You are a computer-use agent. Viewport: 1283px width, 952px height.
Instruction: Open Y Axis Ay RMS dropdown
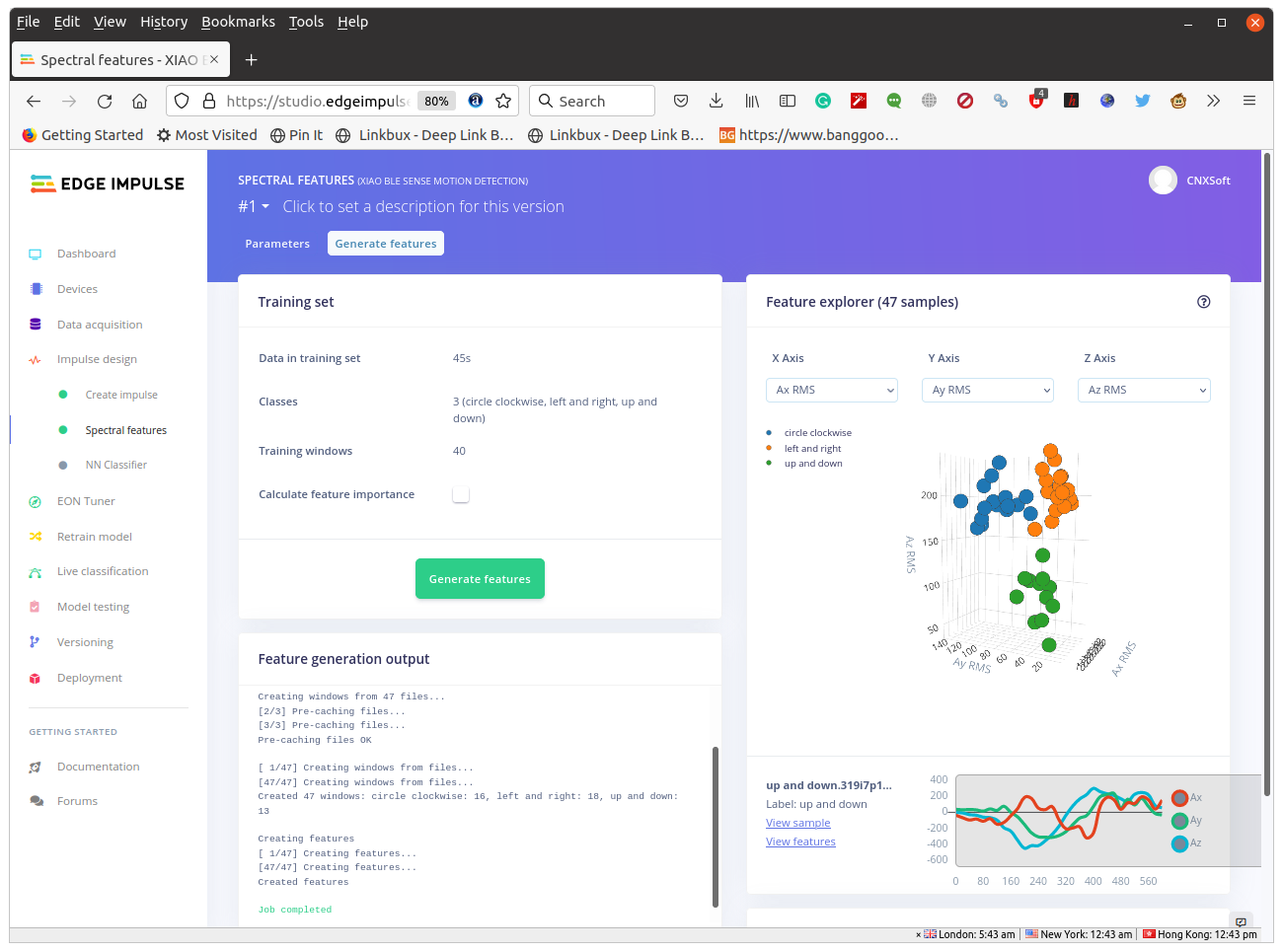(988, 390)
